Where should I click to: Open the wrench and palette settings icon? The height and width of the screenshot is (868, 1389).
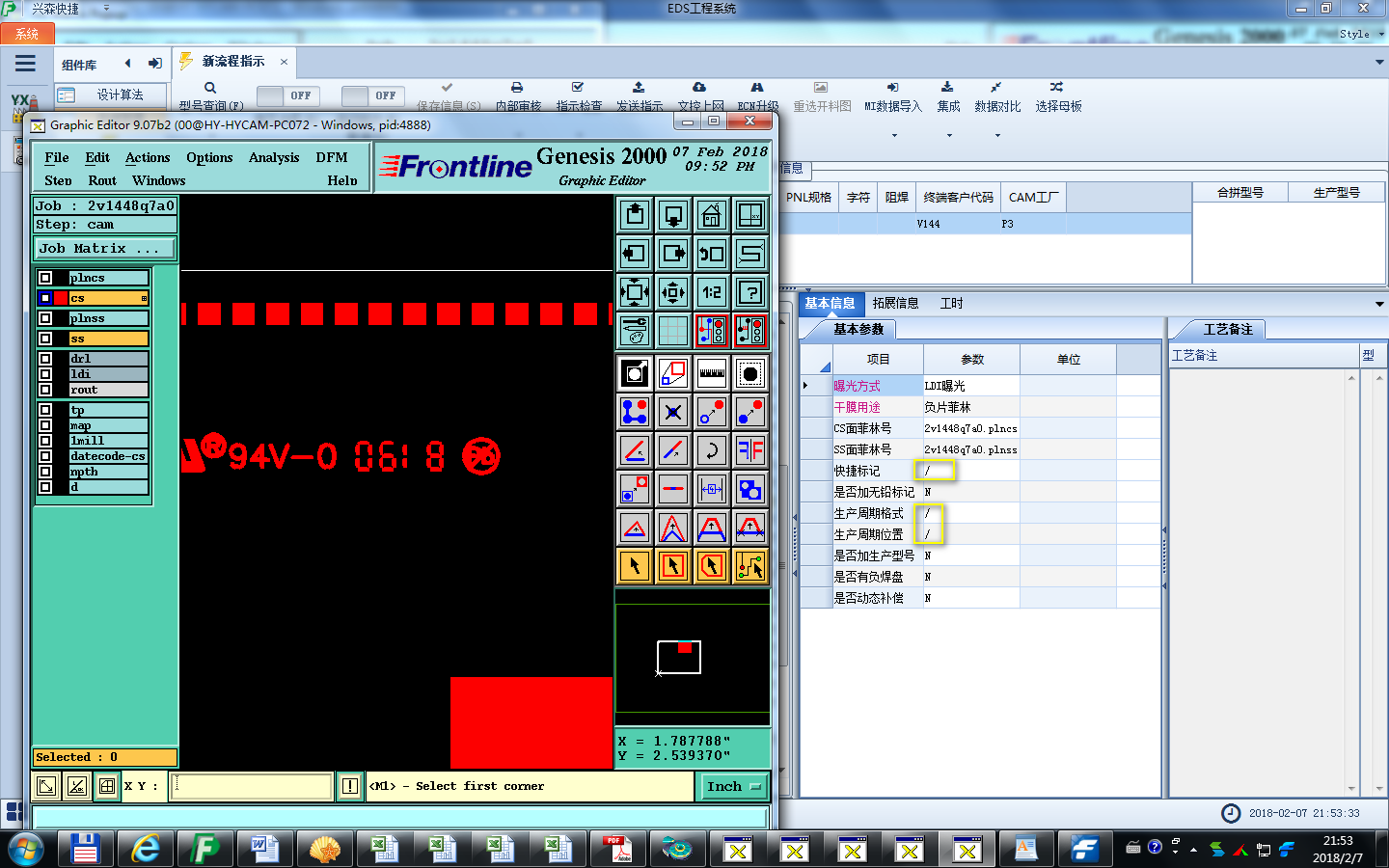(635, 331)
